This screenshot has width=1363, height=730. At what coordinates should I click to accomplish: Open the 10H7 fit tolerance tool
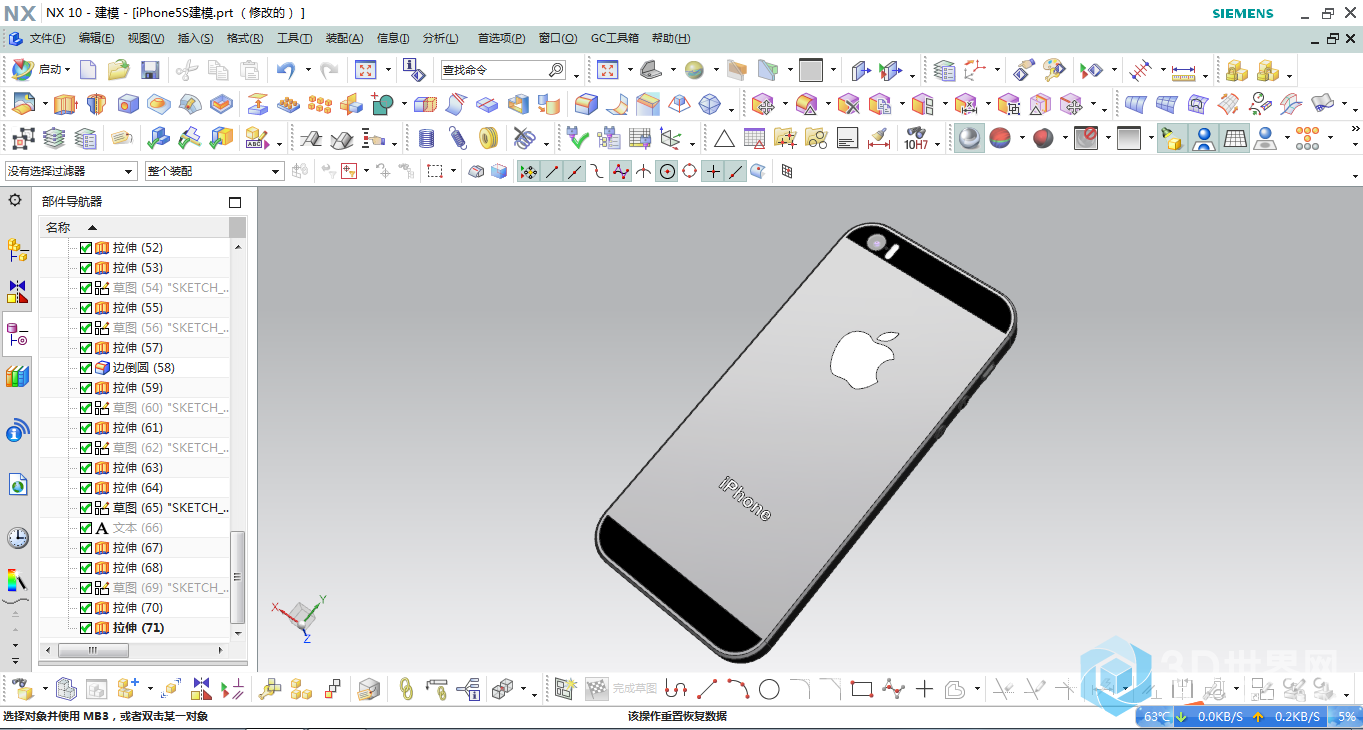[x=916, y=138]
